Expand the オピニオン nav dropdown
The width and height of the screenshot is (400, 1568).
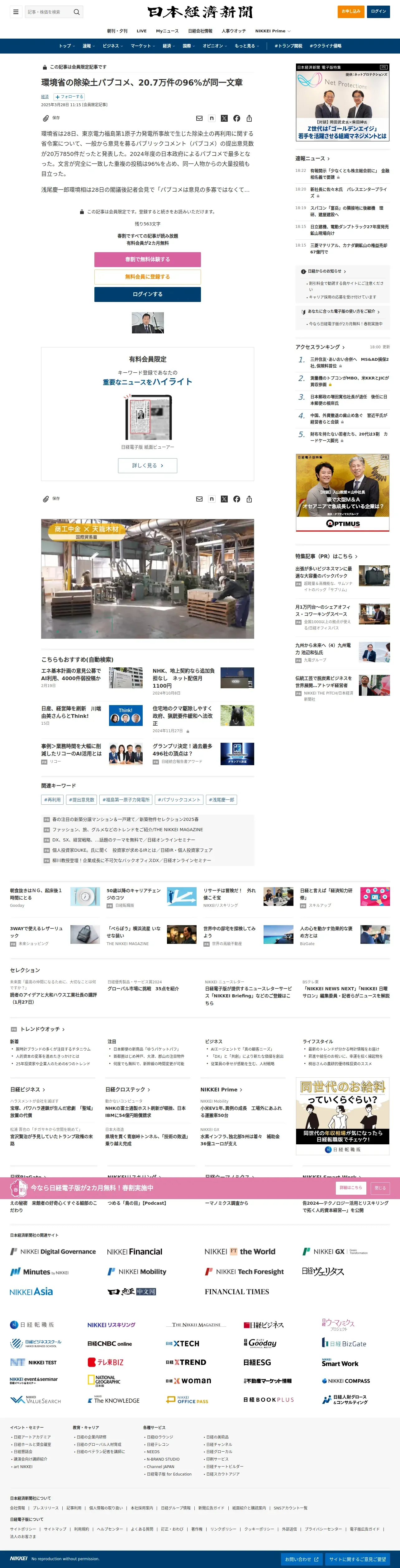[215, 46]
